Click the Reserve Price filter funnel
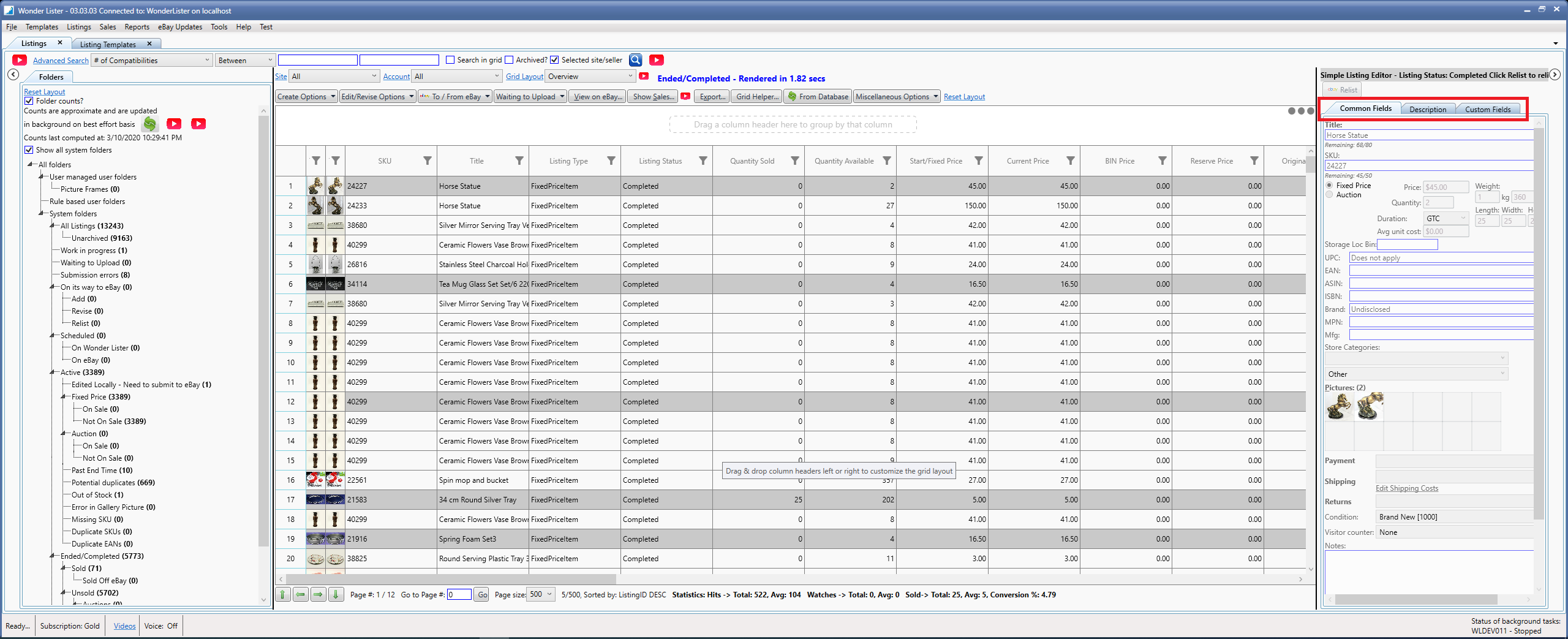1568x639 pixels. tap(1254, 161)
